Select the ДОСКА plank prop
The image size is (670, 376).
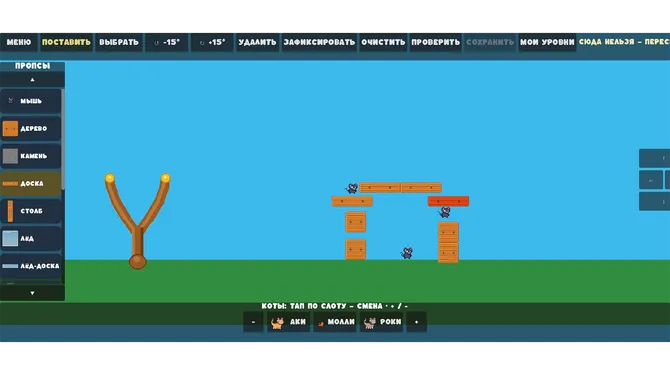[31, 184]
